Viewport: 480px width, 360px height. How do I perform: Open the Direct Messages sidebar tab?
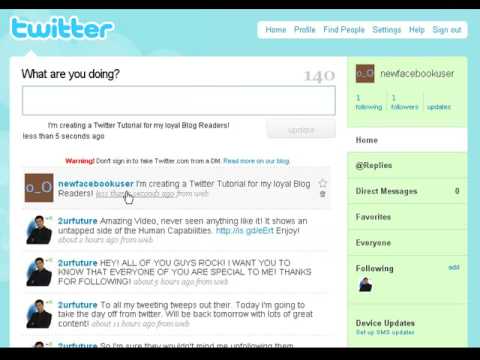click(x=407, y=191)
